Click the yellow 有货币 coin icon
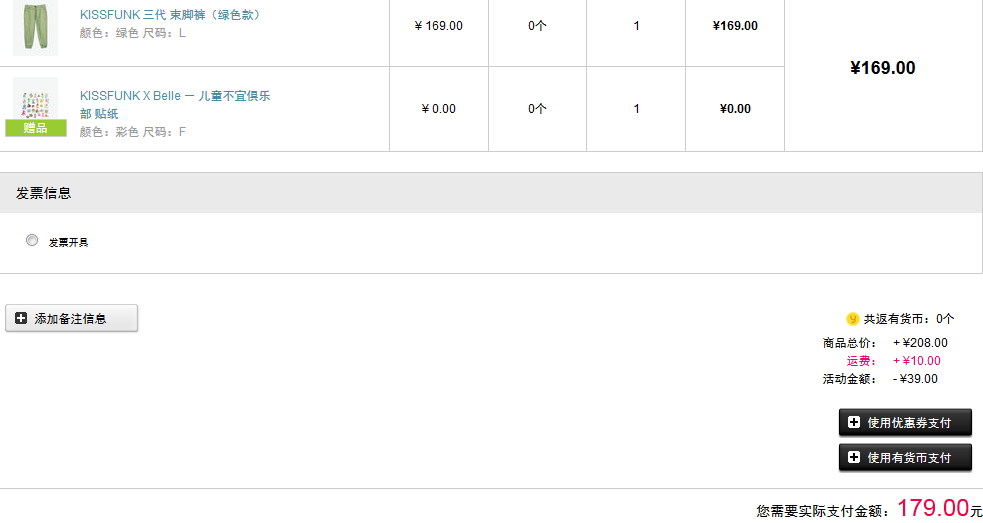This screenshot has width=983, height=523. tap(853, 319)
